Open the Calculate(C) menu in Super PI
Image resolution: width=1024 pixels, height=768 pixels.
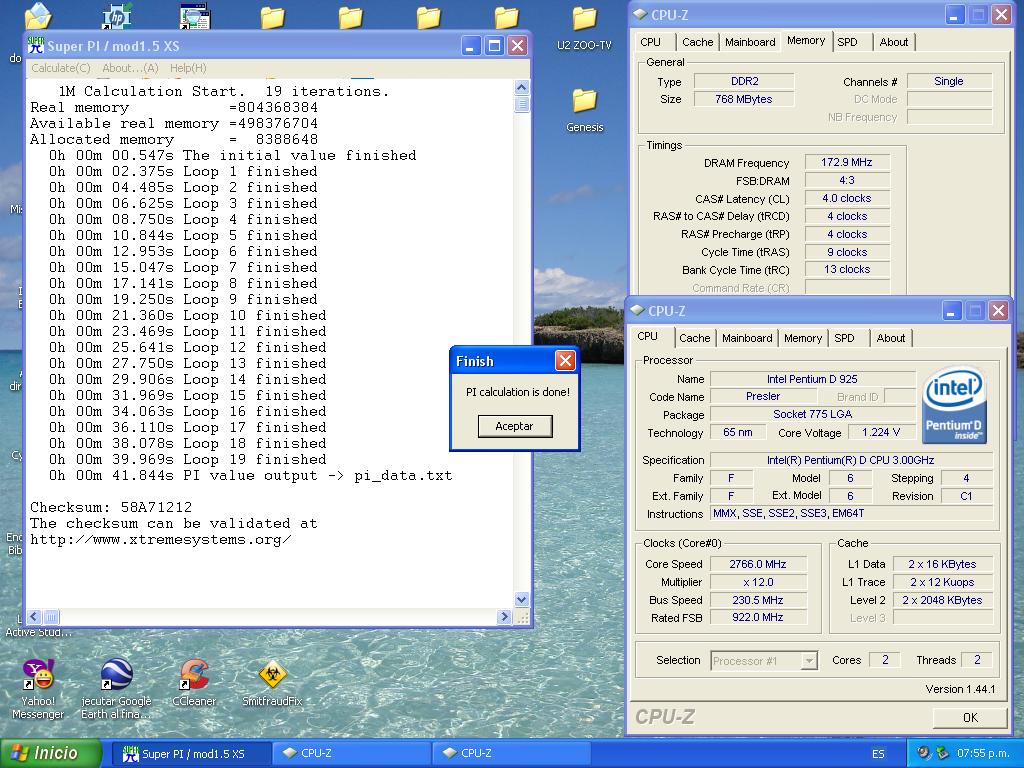61,68
